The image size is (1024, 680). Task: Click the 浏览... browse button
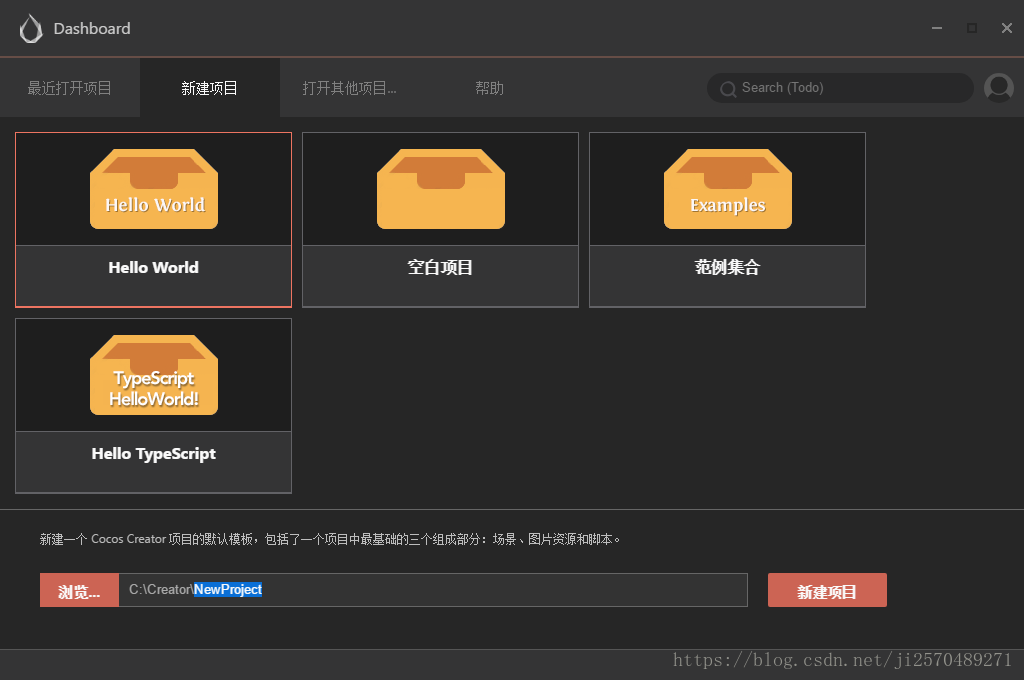(x=79, y=590)
